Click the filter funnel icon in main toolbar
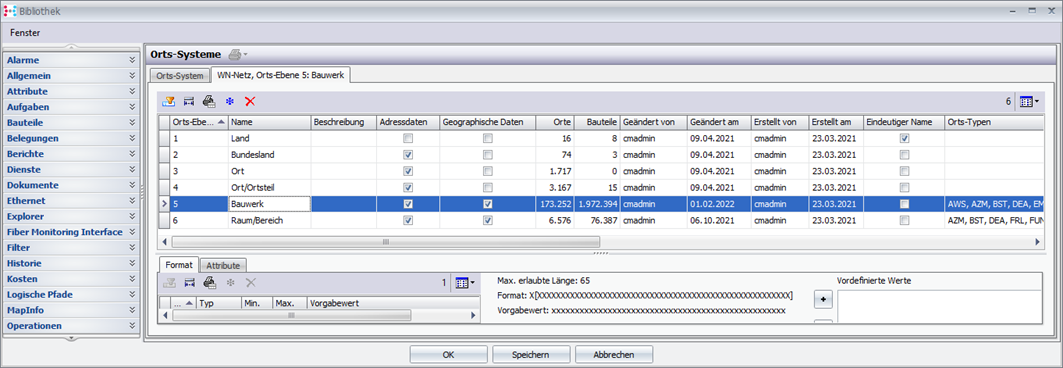 [x=169, y=101]
